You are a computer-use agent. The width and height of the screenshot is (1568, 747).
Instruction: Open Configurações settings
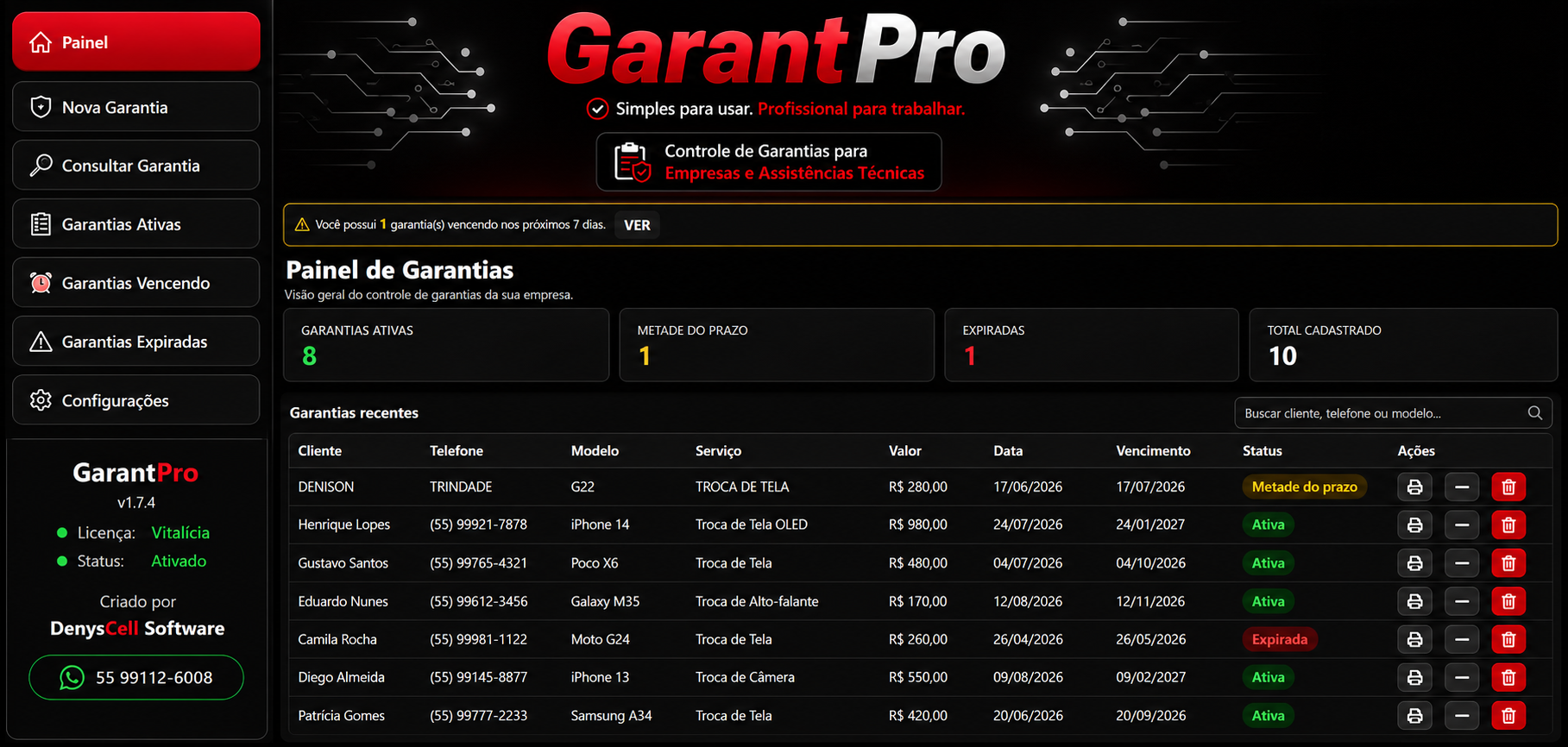tap(136, 400)
